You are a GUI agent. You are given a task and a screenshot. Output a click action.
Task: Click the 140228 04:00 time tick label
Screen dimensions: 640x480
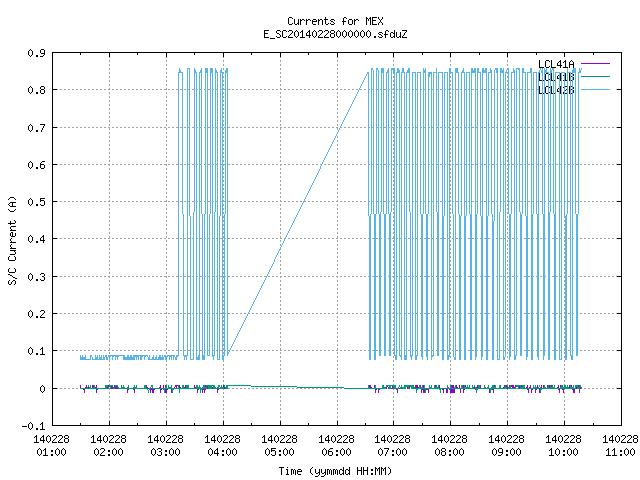(x=222, y=446)
